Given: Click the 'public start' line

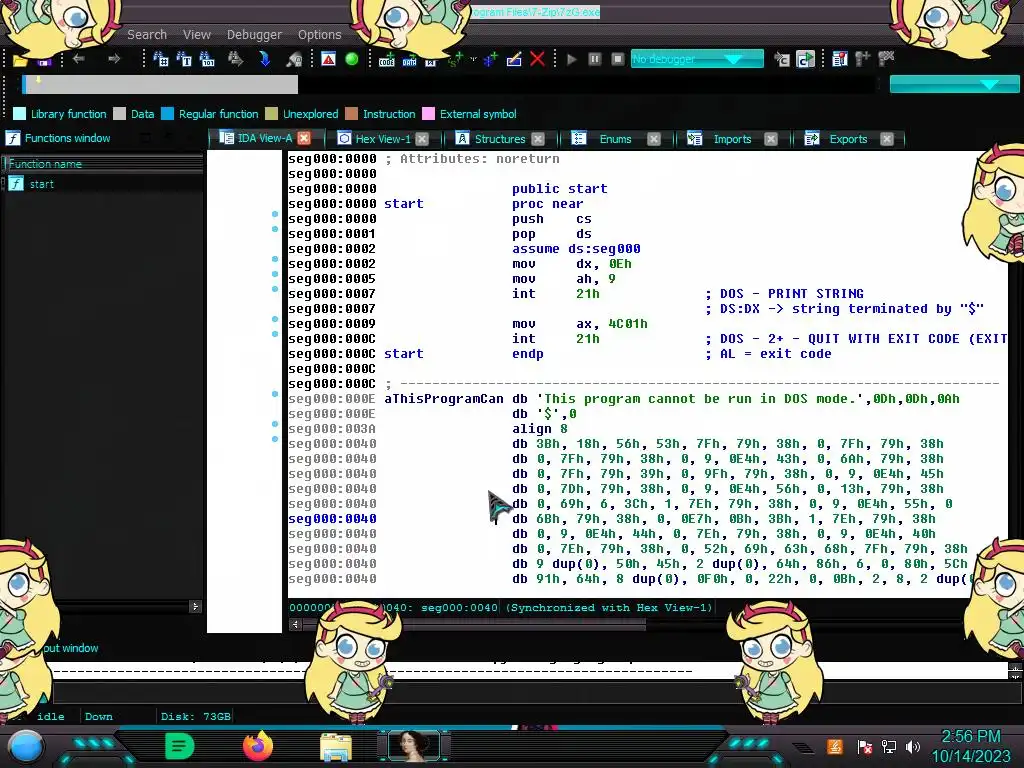Looking at the screenshot, I should pyautogui.click(x=559, y=189).
